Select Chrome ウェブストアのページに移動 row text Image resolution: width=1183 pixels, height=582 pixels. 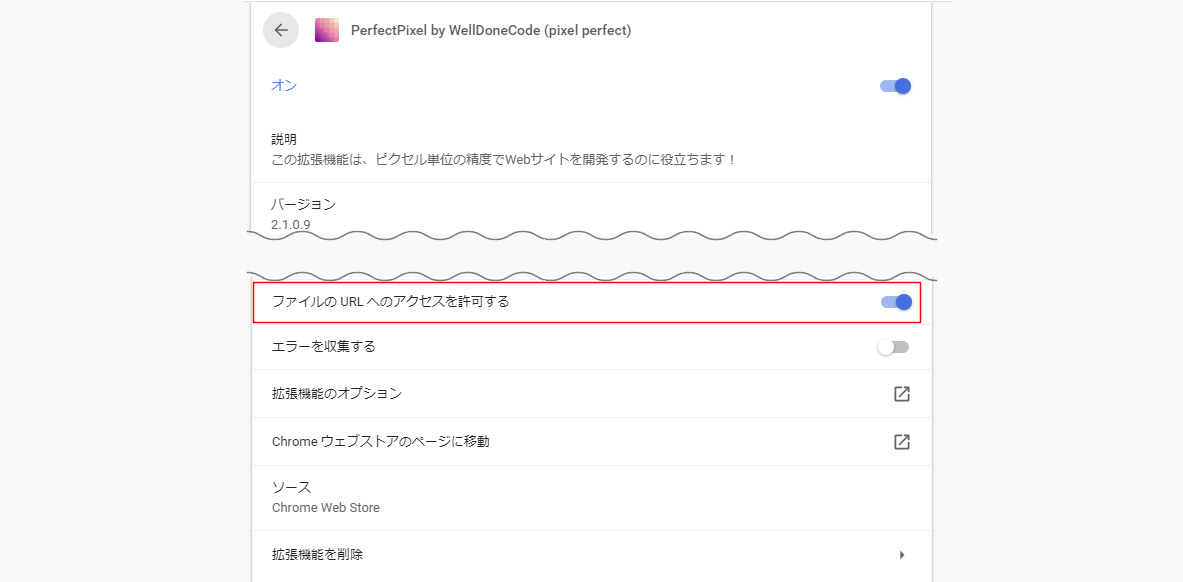coord(380,441)
